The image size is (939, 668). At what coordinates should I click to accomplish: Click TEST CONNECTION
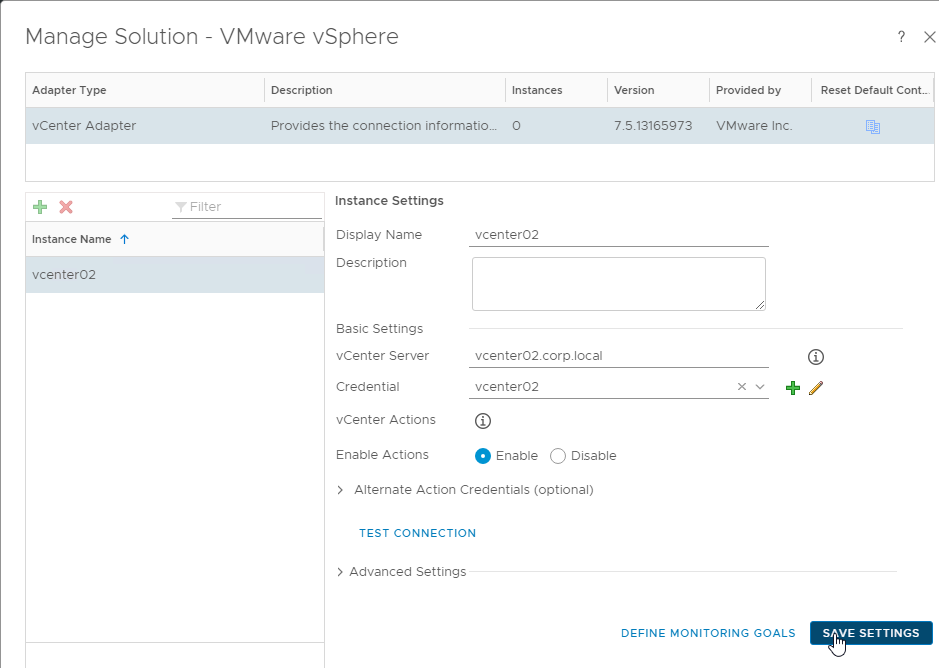417,533
